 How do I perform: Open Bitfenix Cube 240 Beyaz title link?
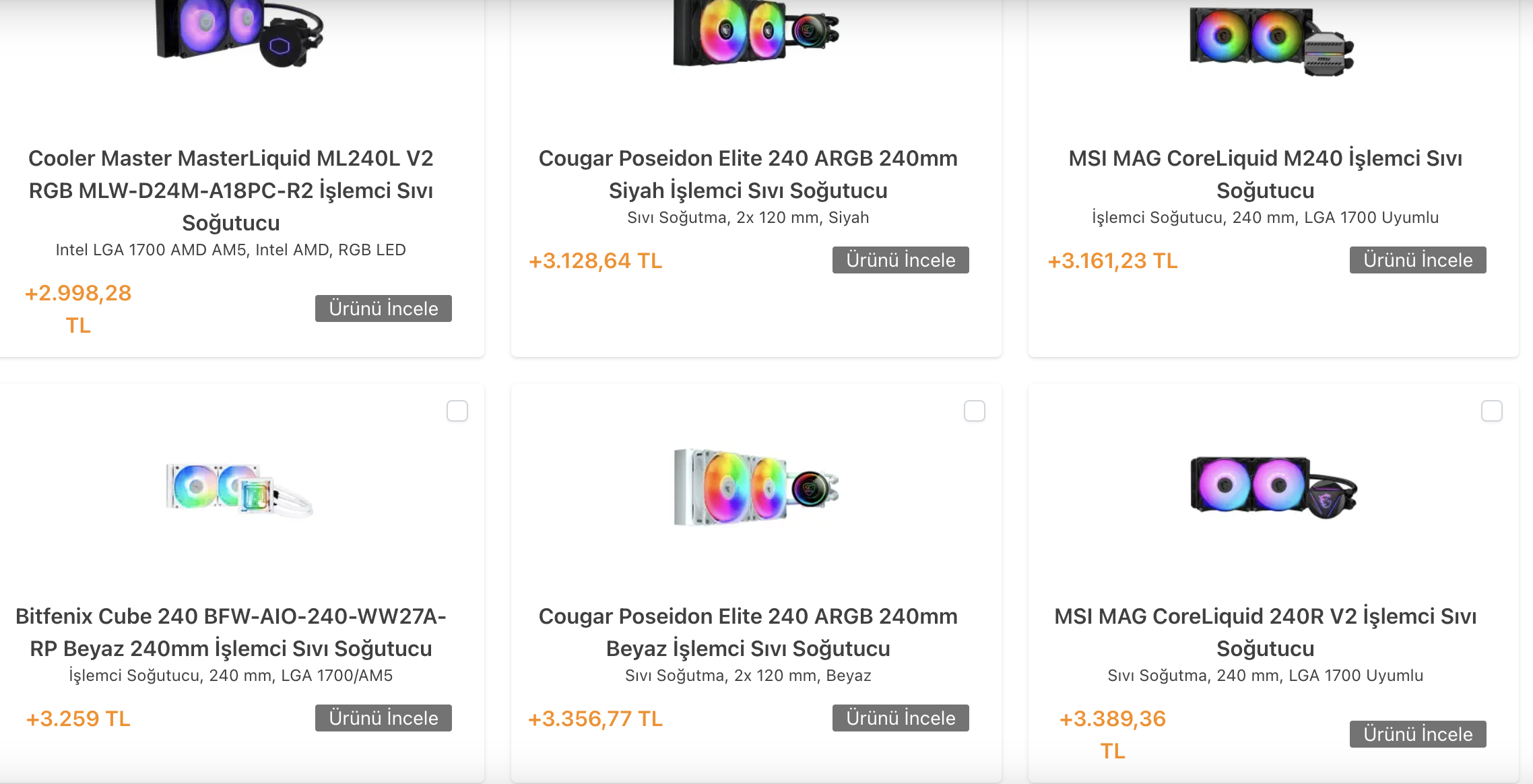[231, 632]
